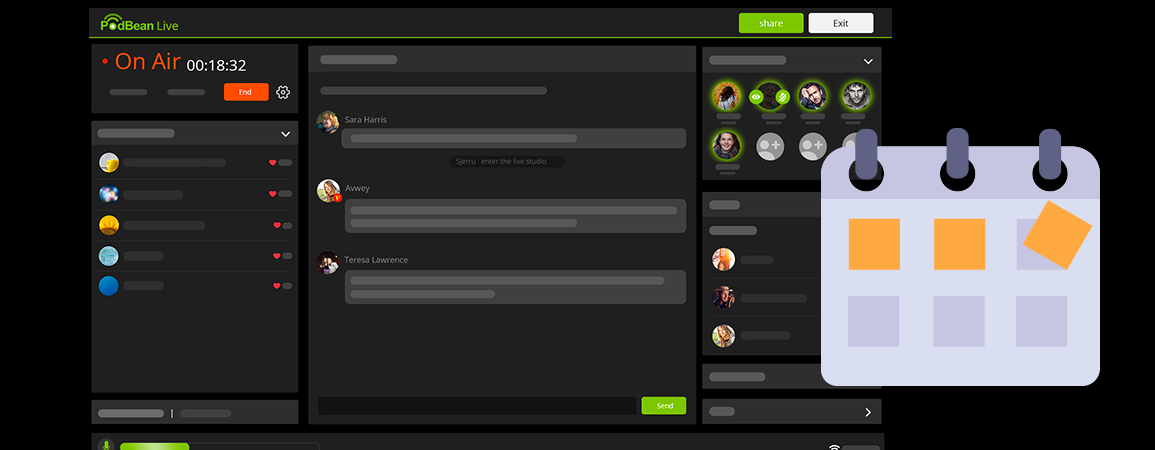Click Avwey's profile avatar in chat

click(328, 191)
